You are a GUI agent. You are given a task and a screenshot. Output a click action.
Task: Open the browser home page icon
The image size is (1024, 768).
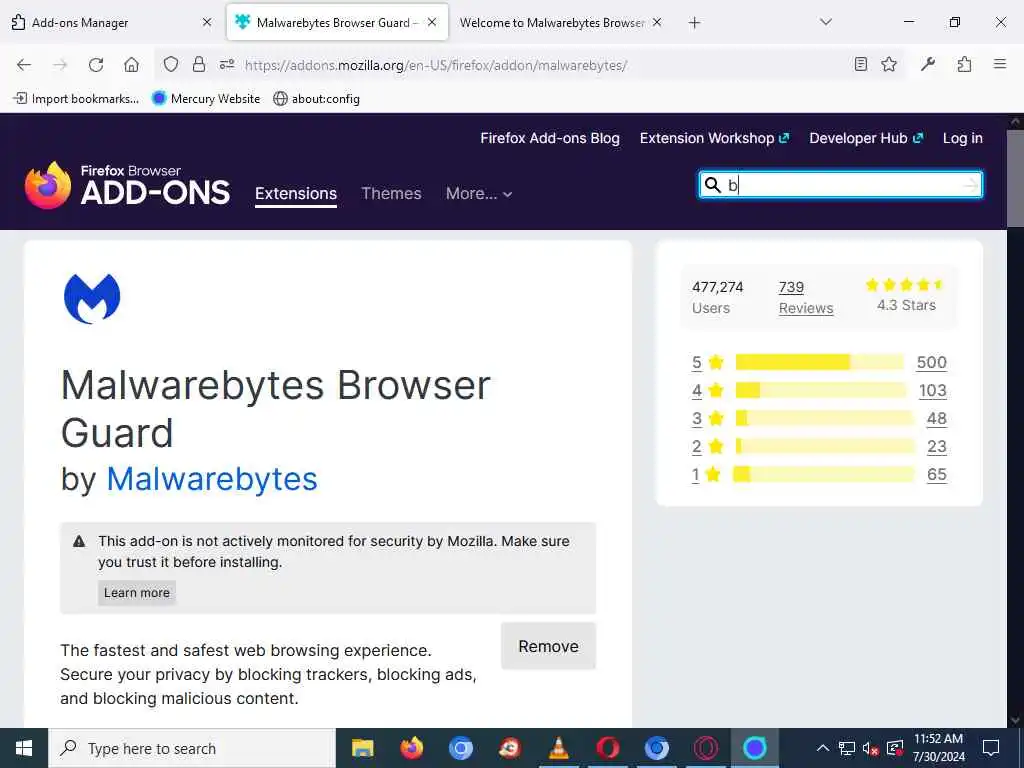tap(131, 65)
